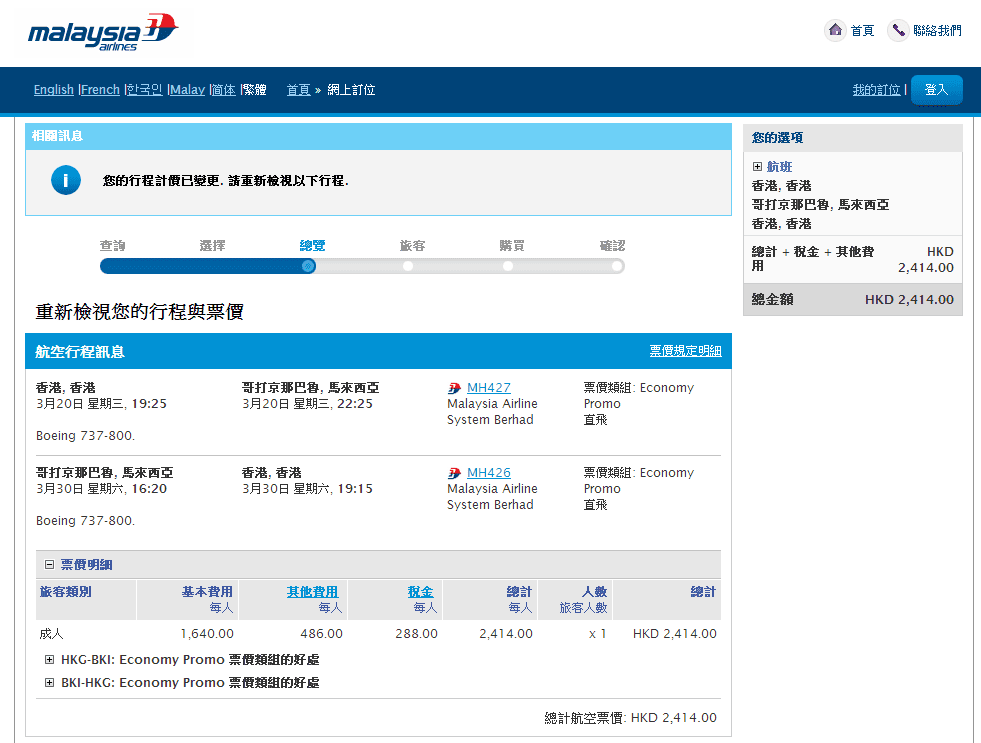Click the 其他費用 column header link
981x743 pixels.
(312, 592)
